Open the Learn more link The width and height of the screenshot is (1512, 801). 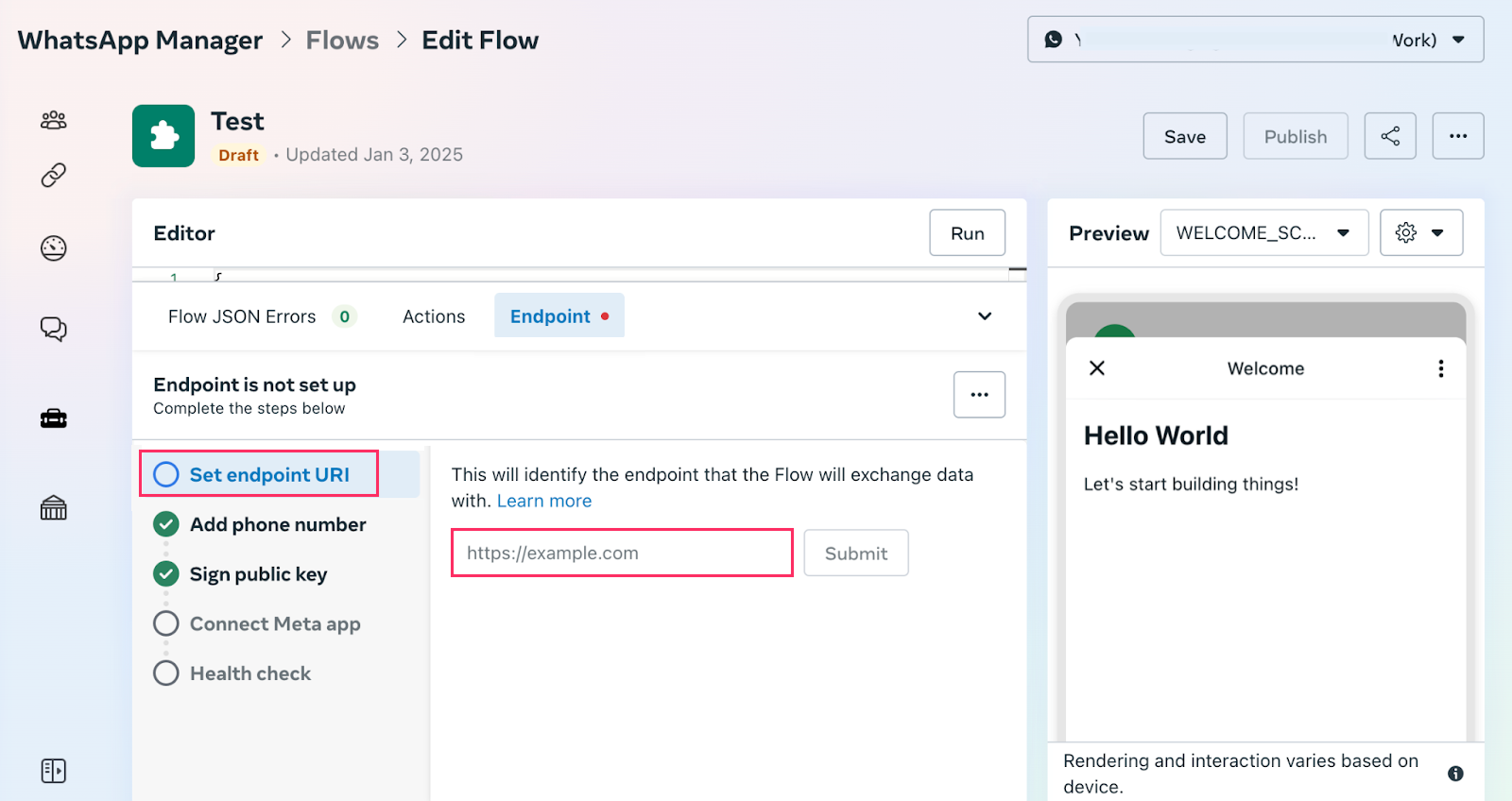(x=544, y=502)
